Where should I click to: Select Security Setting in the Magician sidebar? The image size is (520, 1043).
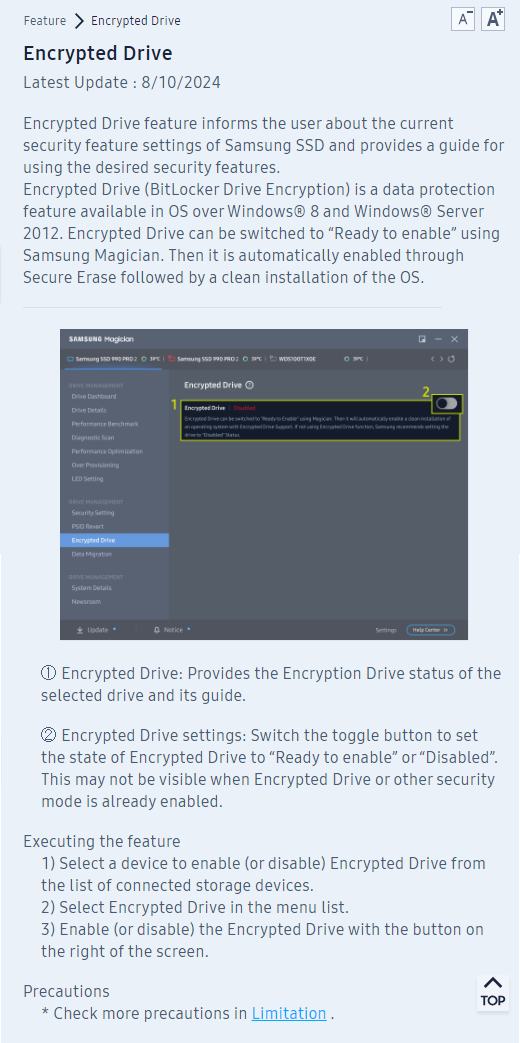[x=93, y=513]
